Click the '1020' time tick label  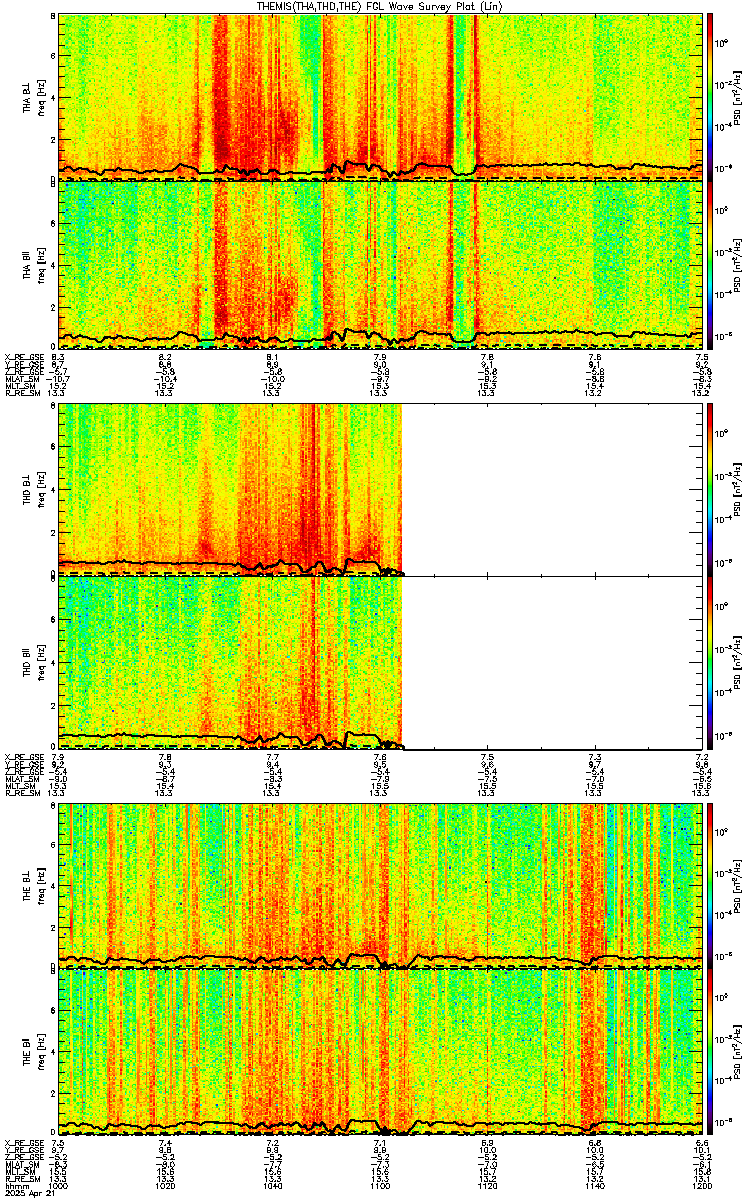tap(166, 1186)
